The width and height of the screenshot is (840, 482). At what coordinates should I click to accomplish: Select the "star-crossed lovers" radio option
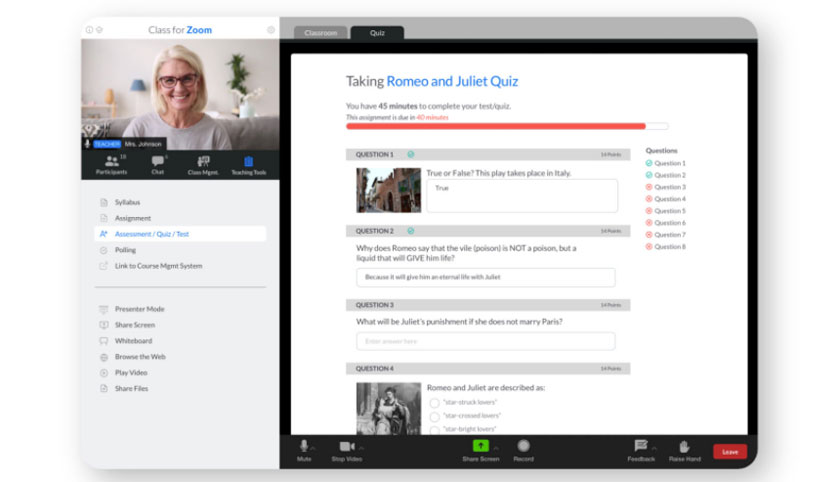[434, 416]
